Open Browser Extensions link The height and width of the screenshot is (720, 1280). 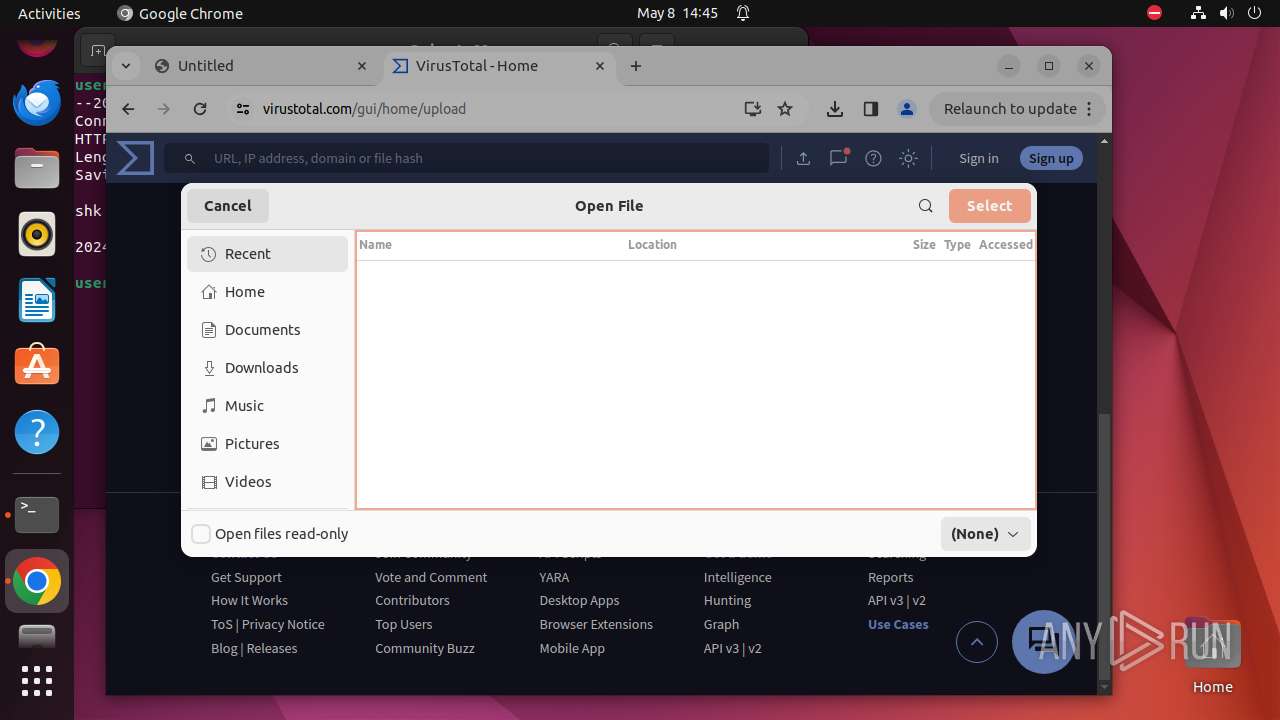point(596,624)
